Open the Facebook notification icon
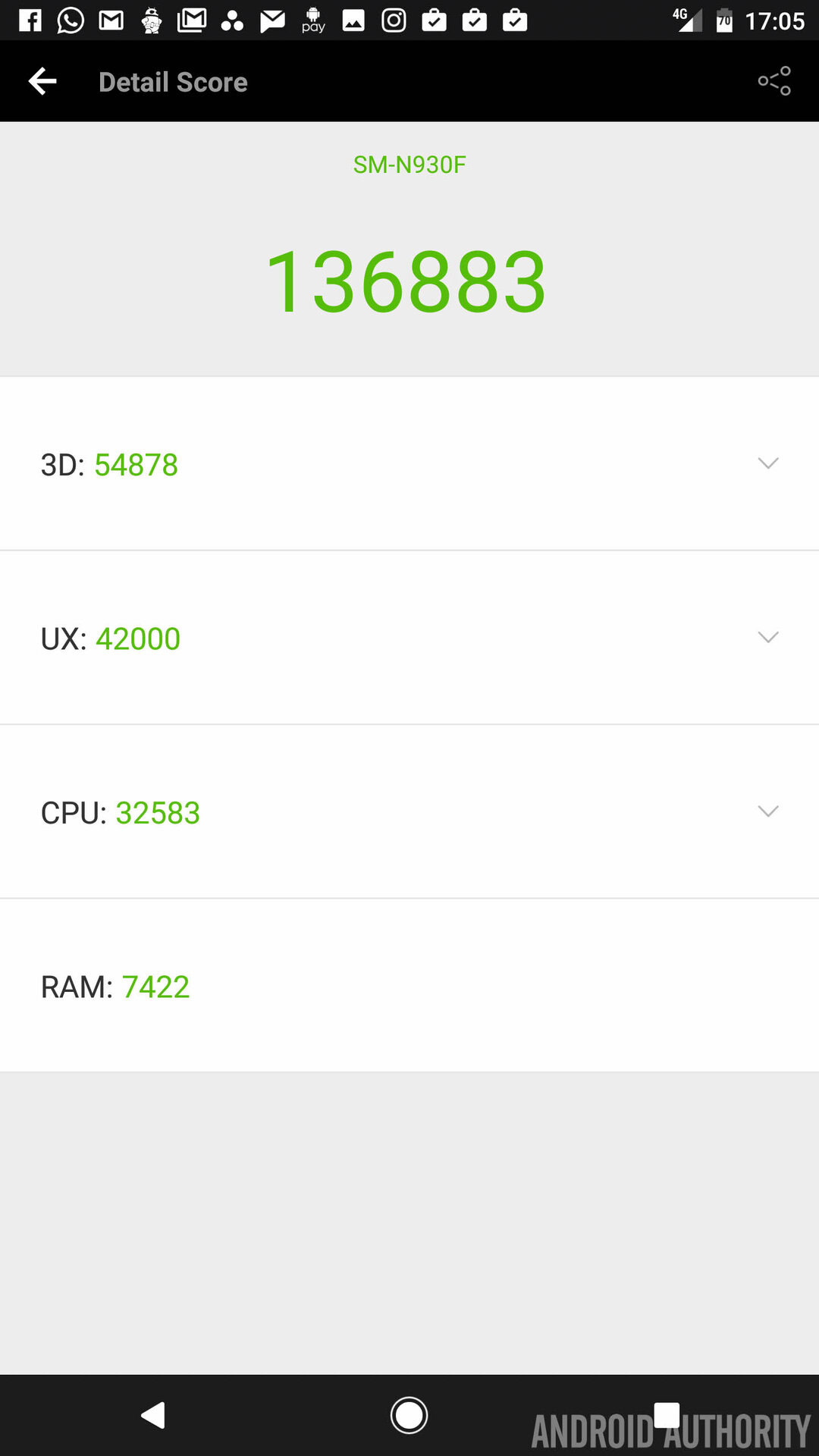Screen dimensions: 819x1456 click(30, 20)
